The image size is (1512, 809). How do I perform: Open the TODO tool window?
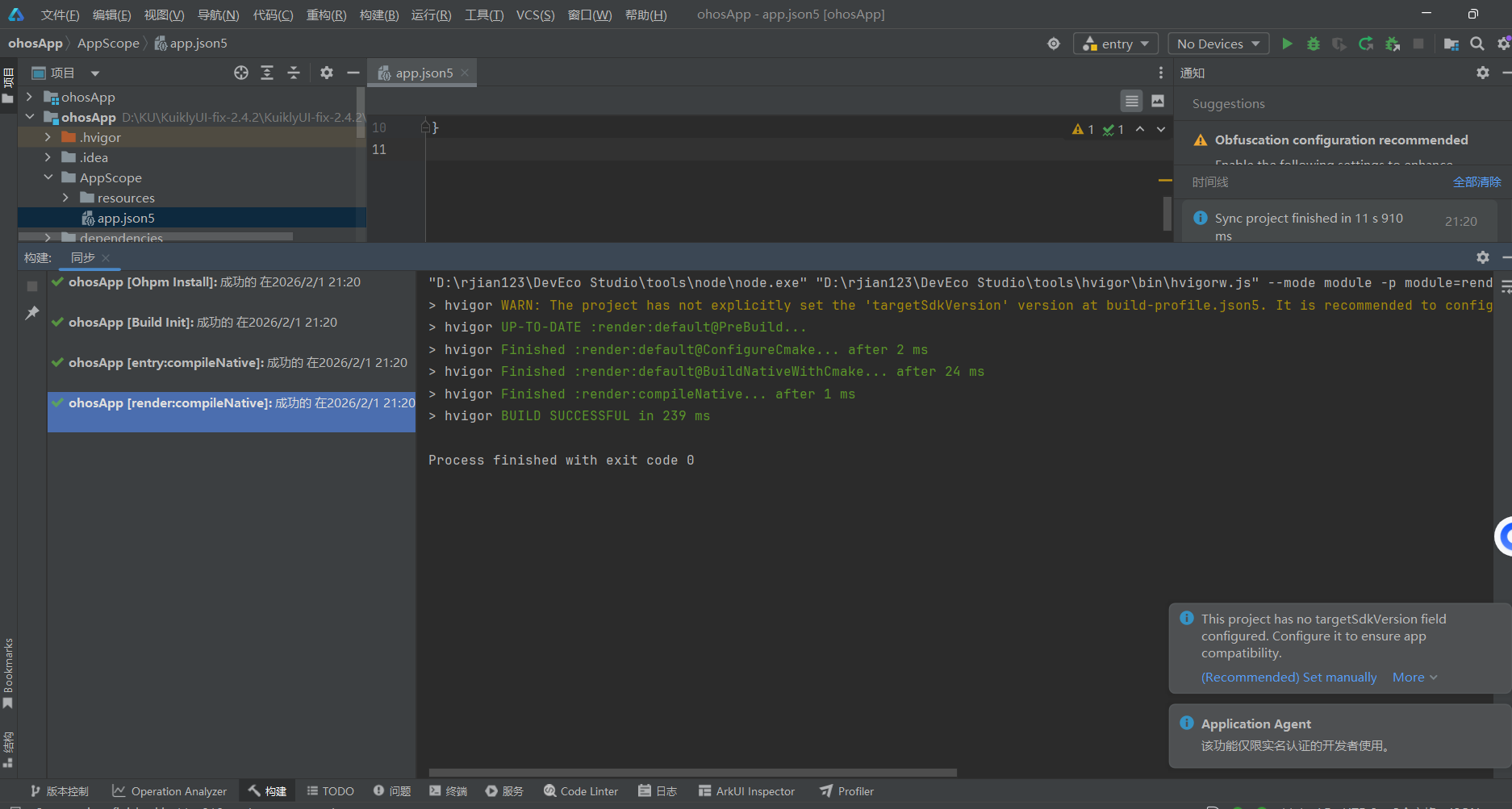(330, 791)
